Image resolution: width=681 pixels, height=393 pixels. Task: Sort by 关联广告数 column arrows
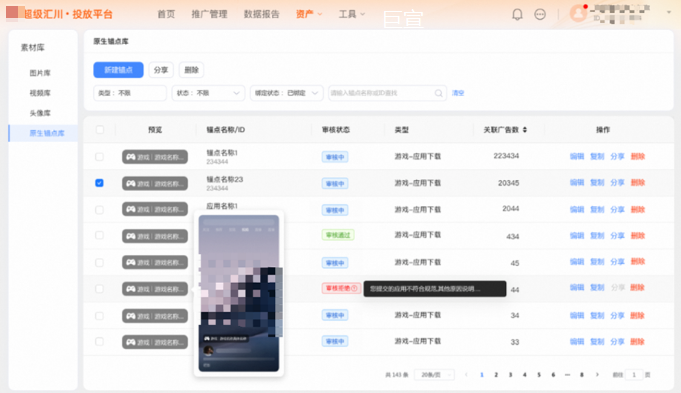point(525,130)
